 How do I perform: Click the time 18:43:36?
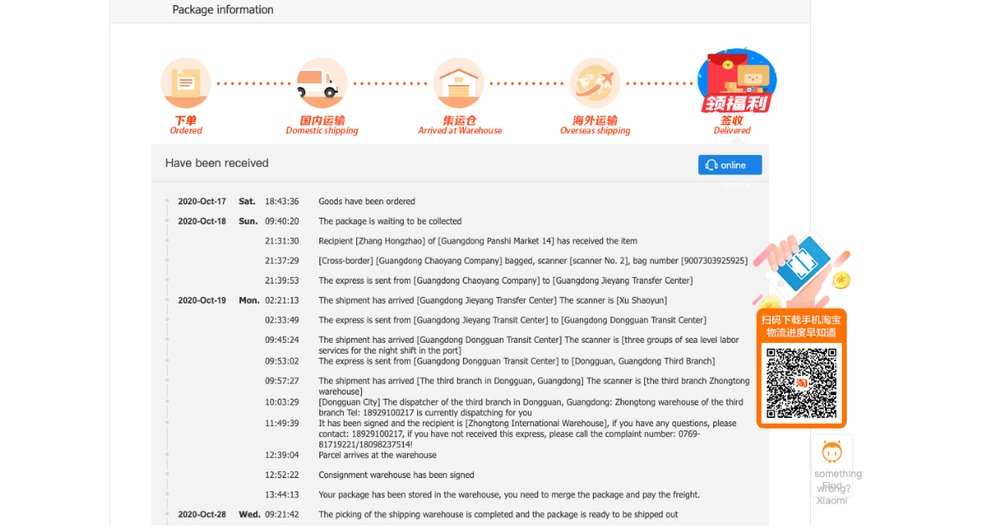282,202
